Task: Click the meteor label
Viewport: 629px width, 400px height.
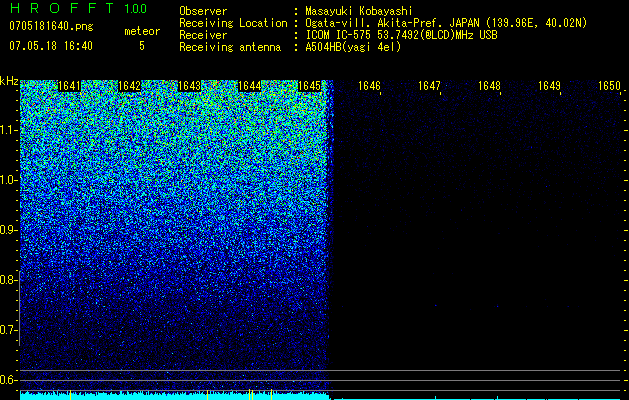Action: [142, 31]
